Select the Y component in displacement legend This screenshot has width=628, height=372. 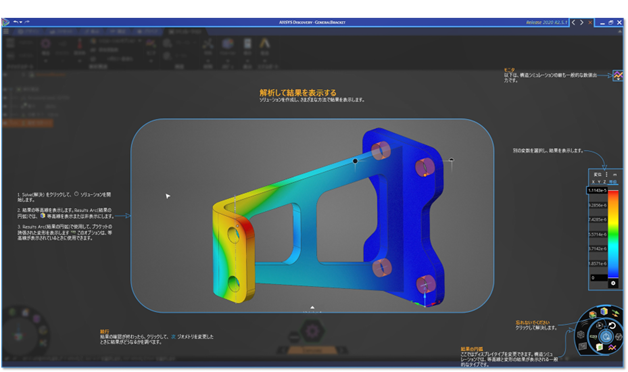click(599, 182)
